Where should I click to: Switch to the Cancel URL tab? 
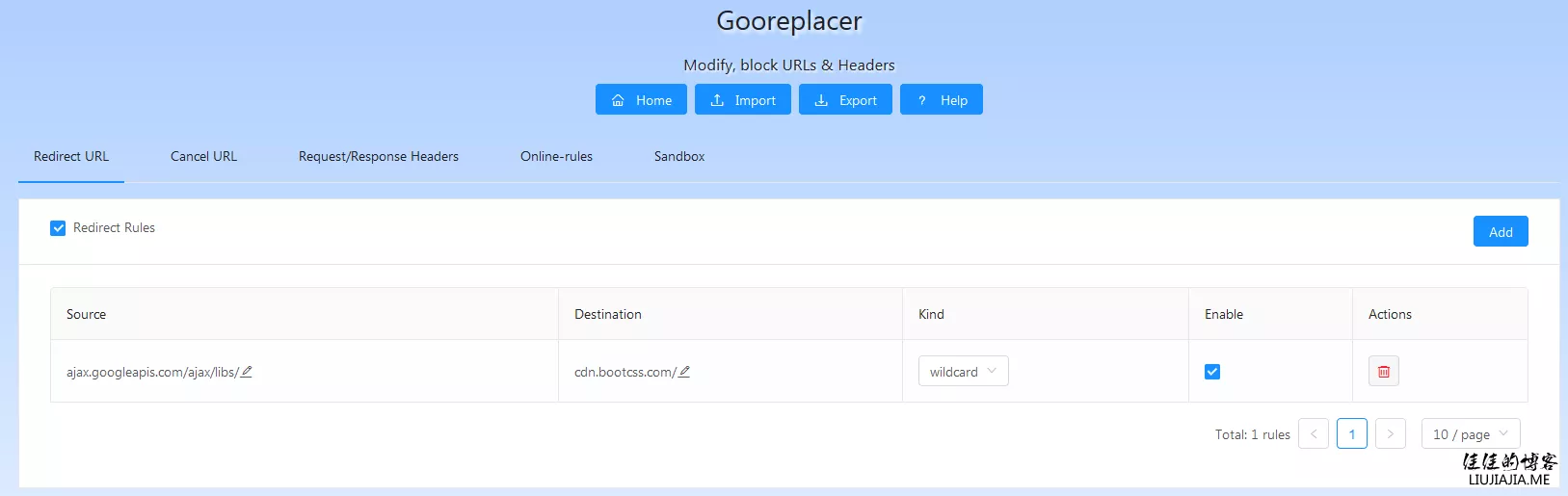coord(203,157)
